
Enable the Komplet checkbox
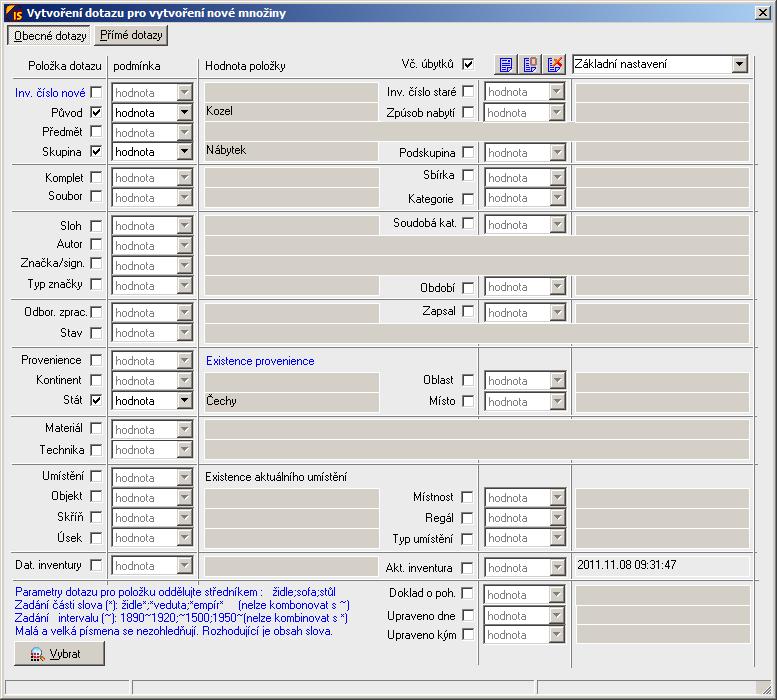(96, 177)
